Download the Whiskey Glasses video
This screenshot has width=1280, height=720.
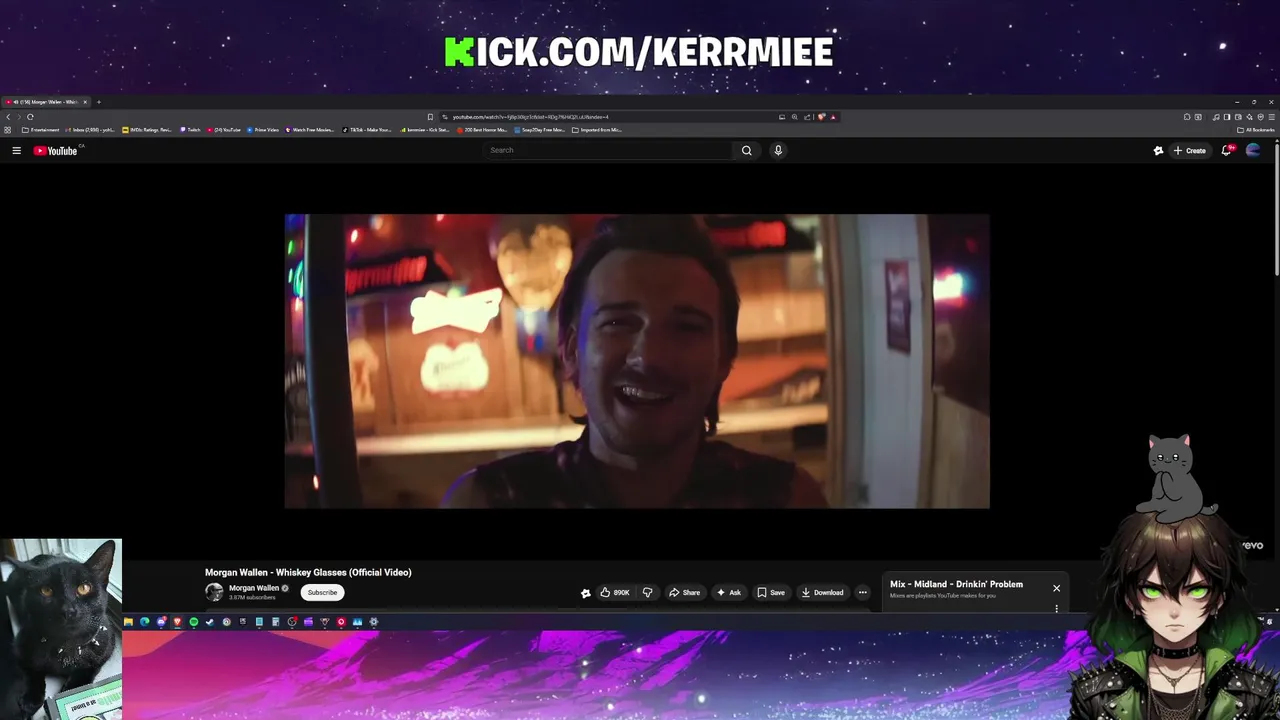click(822, 592)
